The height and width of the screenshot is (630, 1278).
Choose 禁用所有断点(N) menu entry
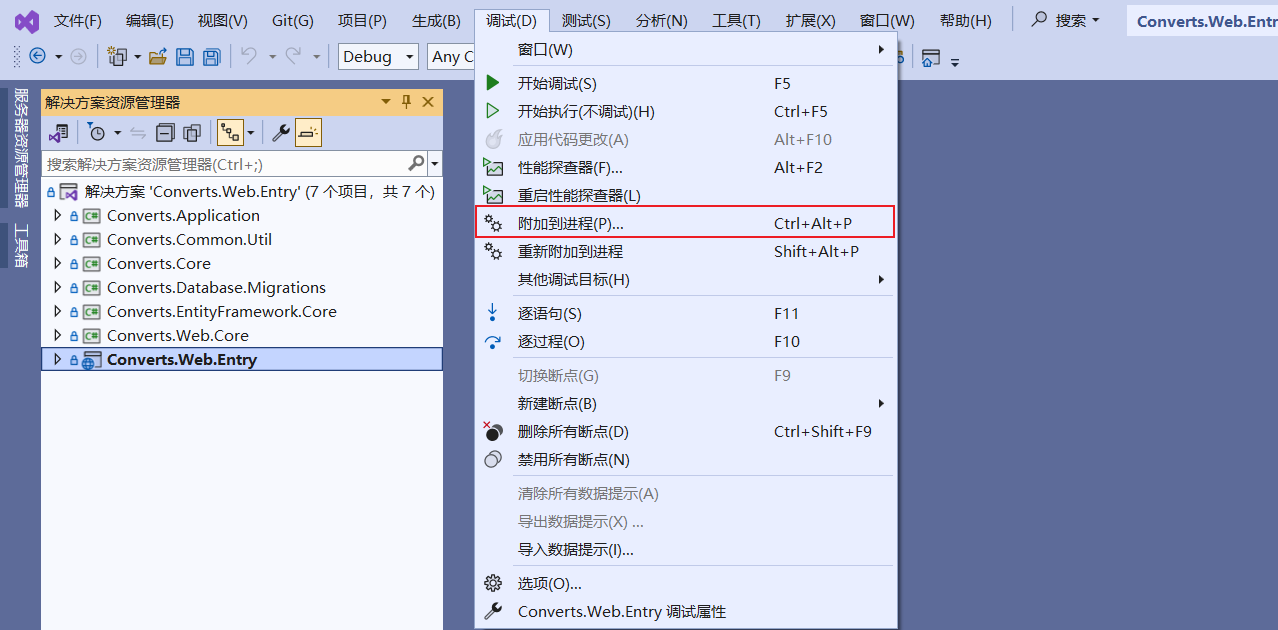[x=686, y=459]
